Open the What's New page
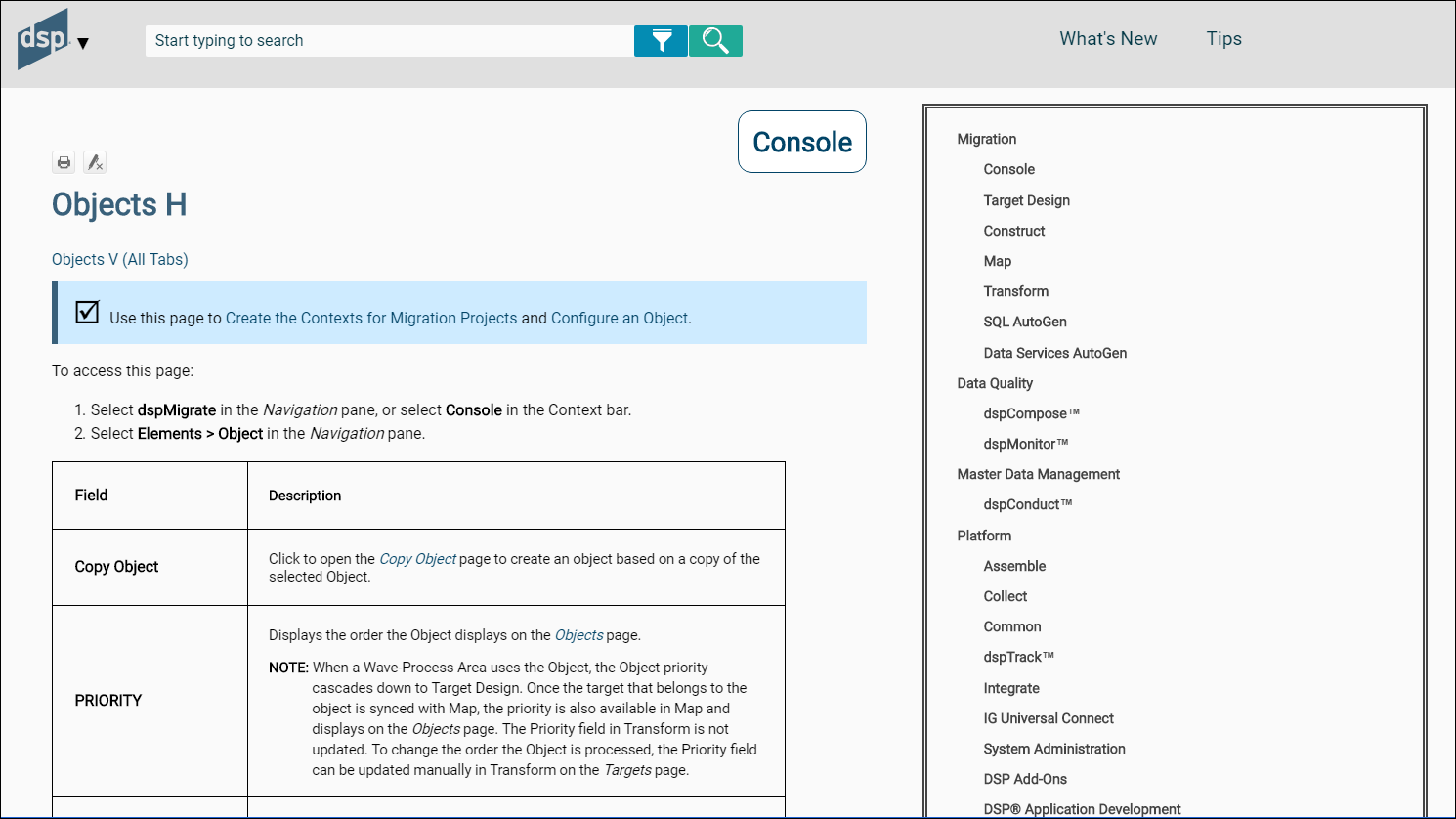 (x=1108, y=39)
